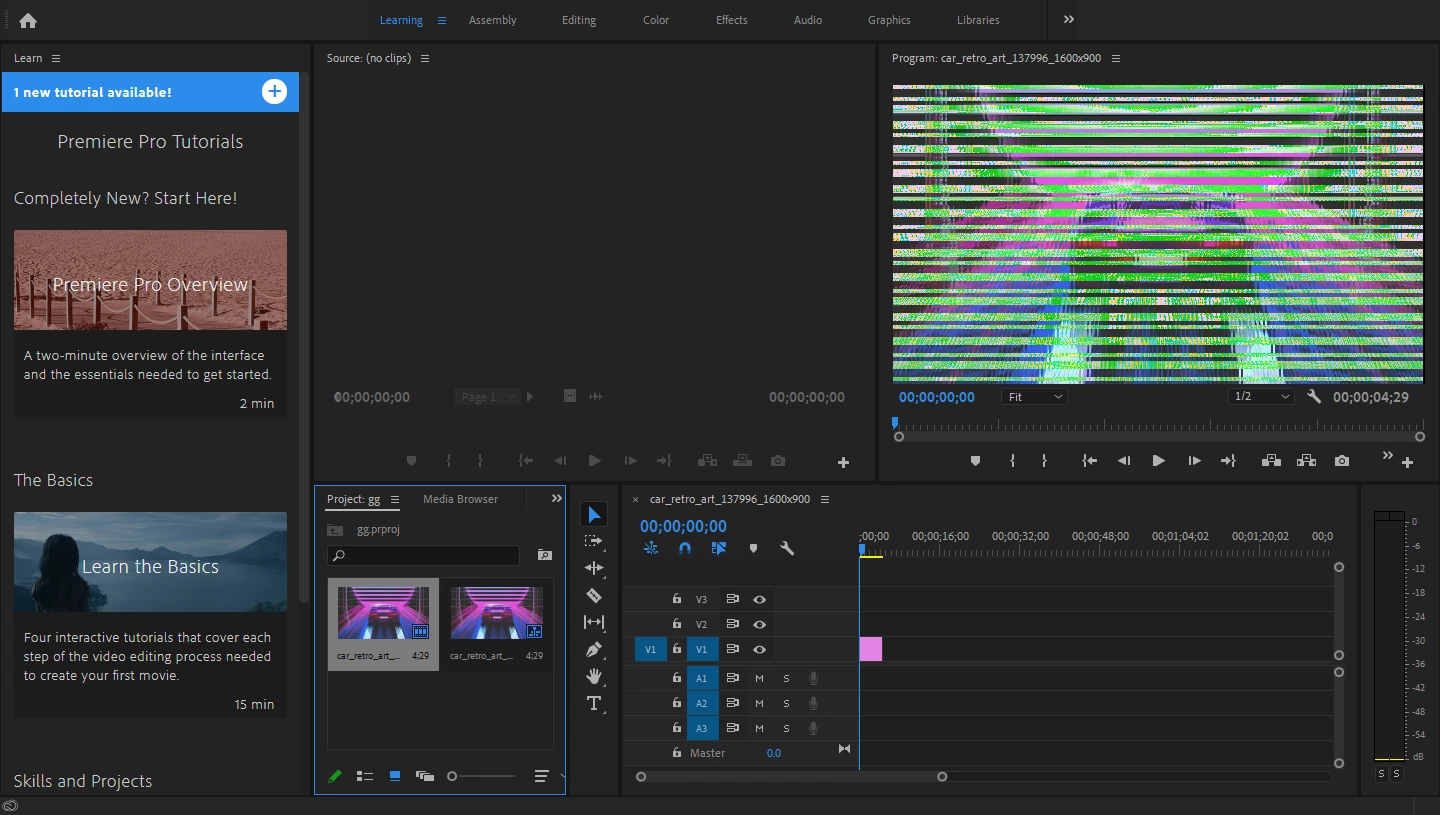Click Program monitor current timecode 00;00;00;00
Image resolution: width=1440 pixels, height=815 pixels.
[937, 397]
